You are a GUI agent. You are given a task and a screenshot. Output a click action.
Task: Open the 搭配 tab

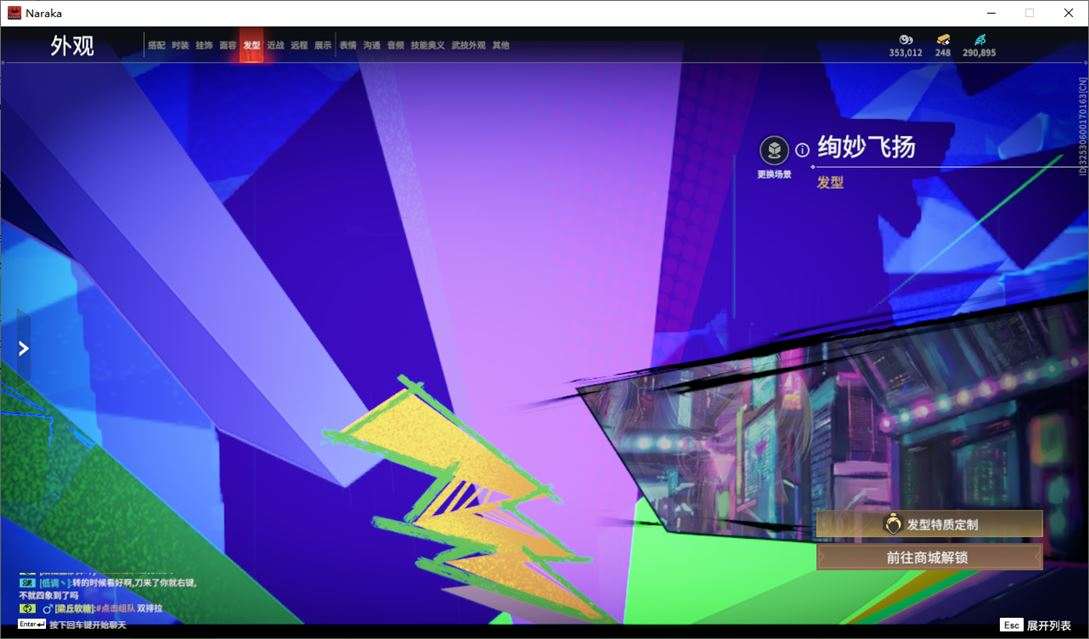tap(156, 45)
